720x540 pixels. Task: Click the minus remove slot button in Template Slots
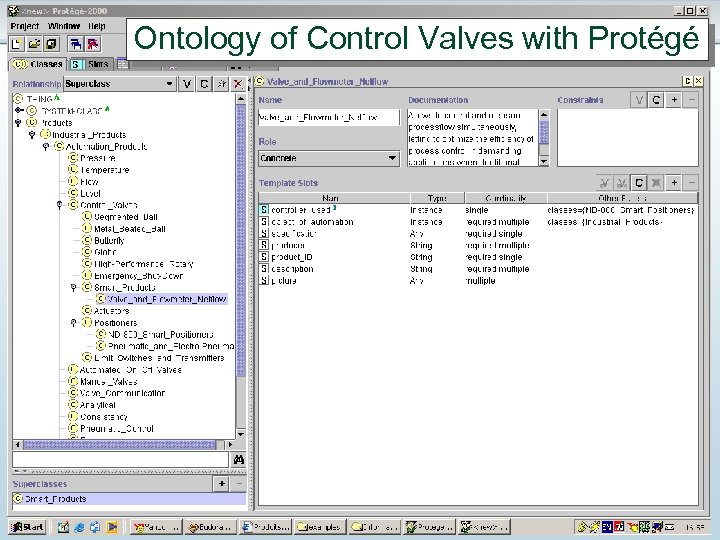692,183
